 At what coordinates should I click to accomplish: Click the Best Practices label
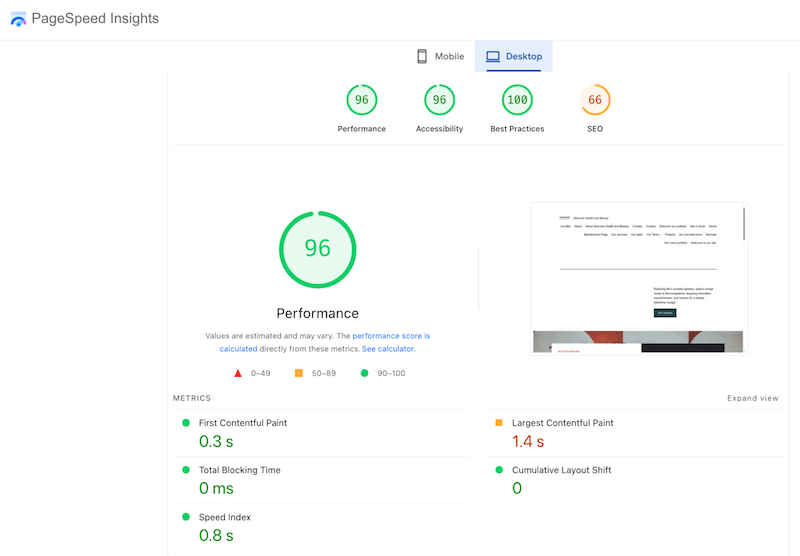click(x=517, y=129)
